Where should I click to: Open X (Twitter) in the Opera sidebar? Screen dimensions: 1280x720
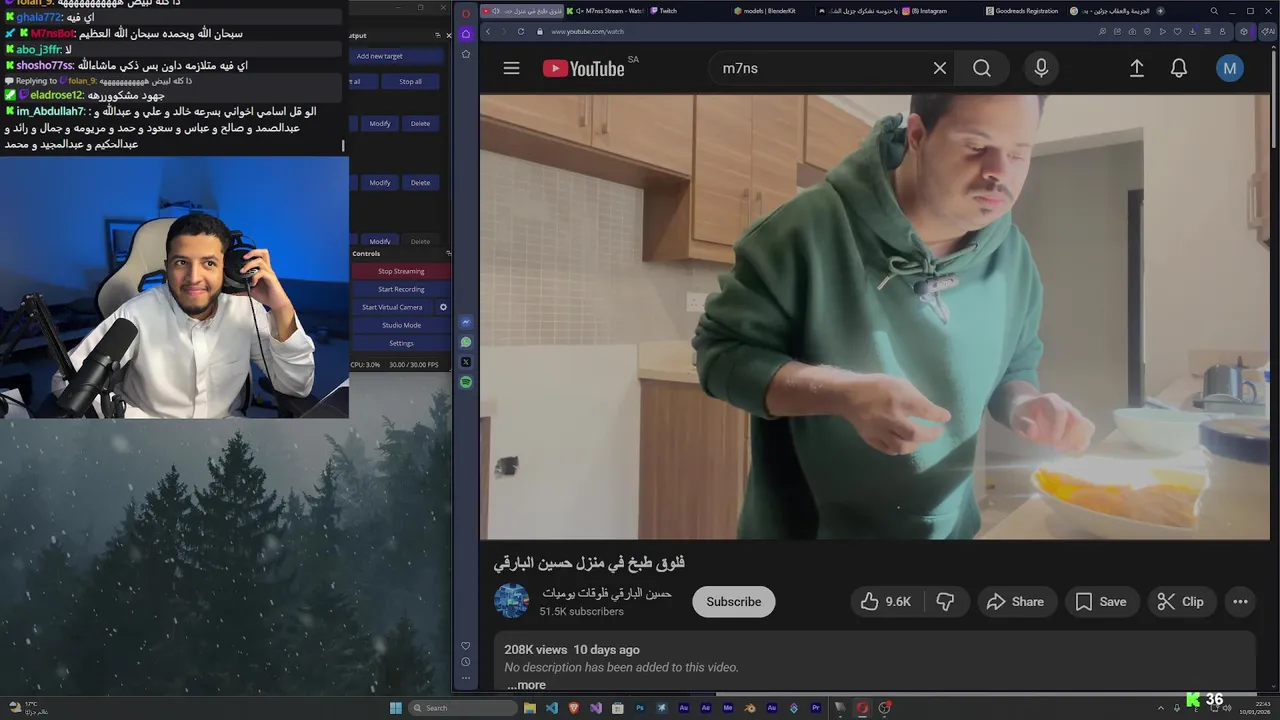point(466,362)
